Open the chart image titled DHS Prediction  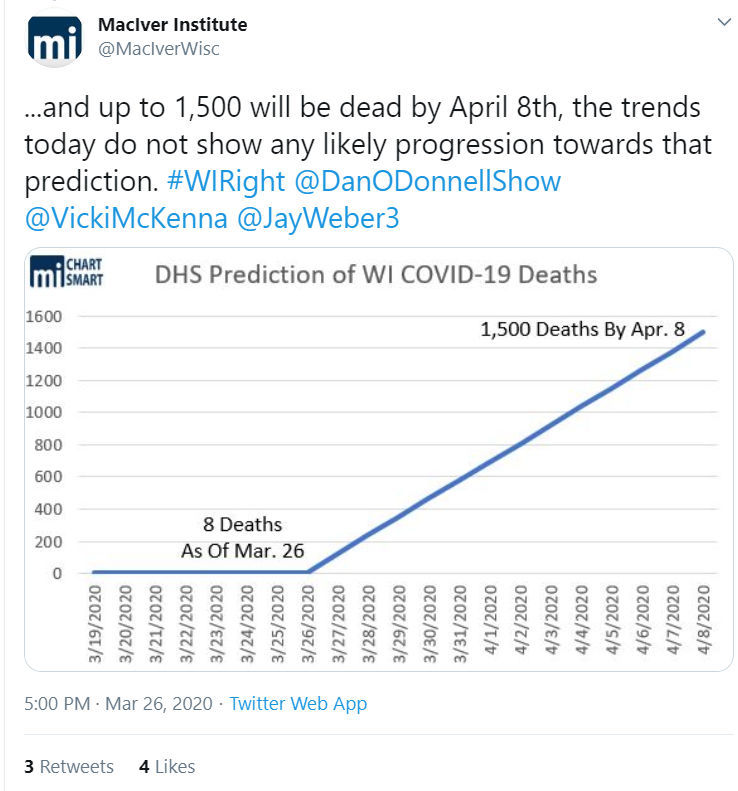[x=378, y=459]
